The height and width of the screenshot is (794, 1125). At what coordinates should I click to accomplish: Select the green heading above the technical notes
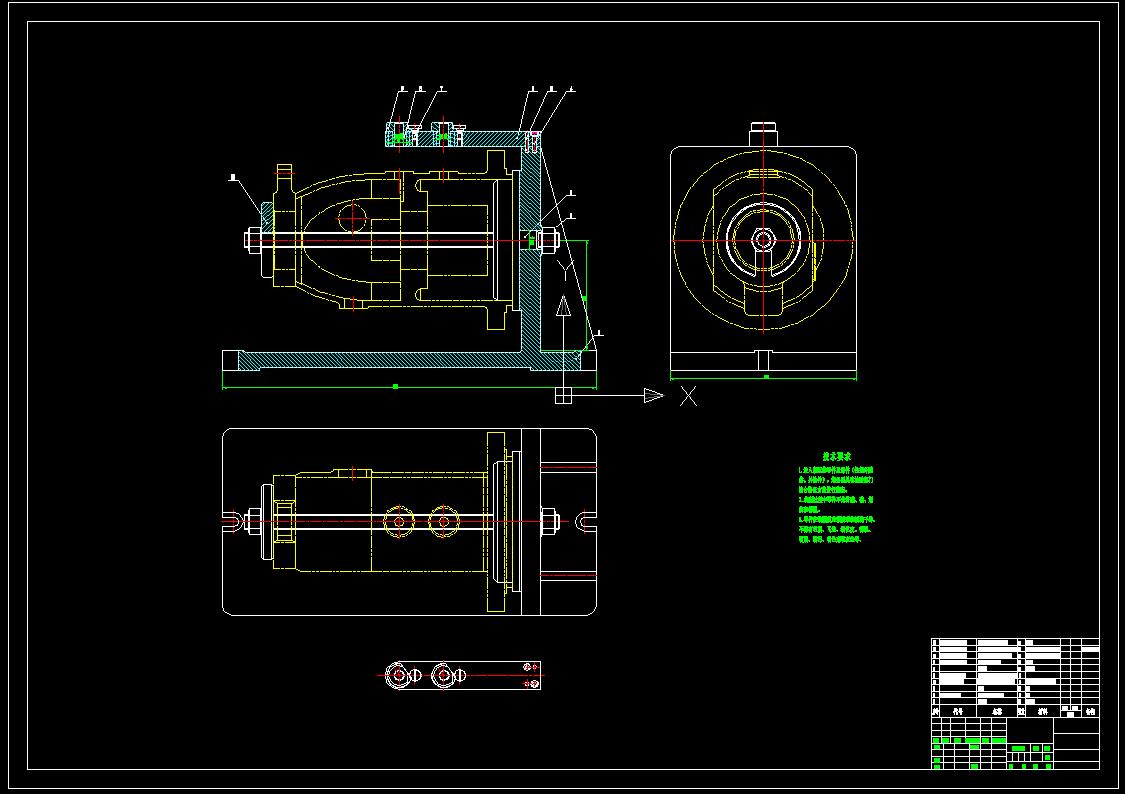click(837, 456)
